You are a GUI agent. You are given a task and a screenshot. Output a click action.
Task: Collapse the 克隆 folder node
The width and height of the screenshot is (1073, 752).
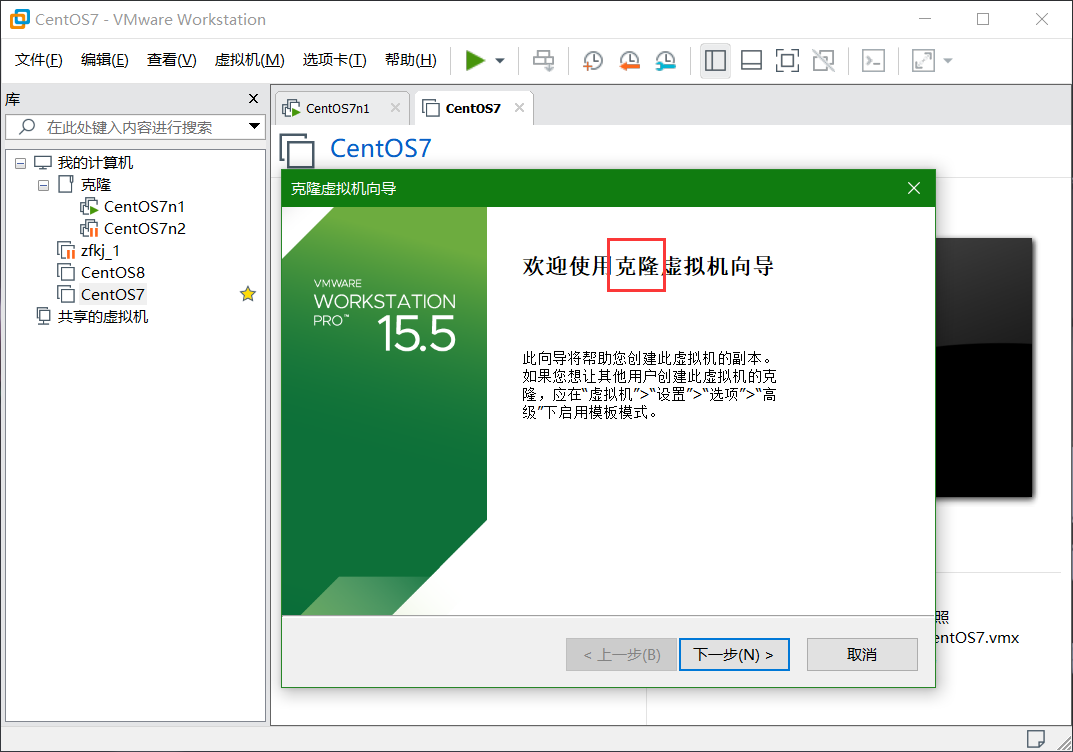[43, 185]
